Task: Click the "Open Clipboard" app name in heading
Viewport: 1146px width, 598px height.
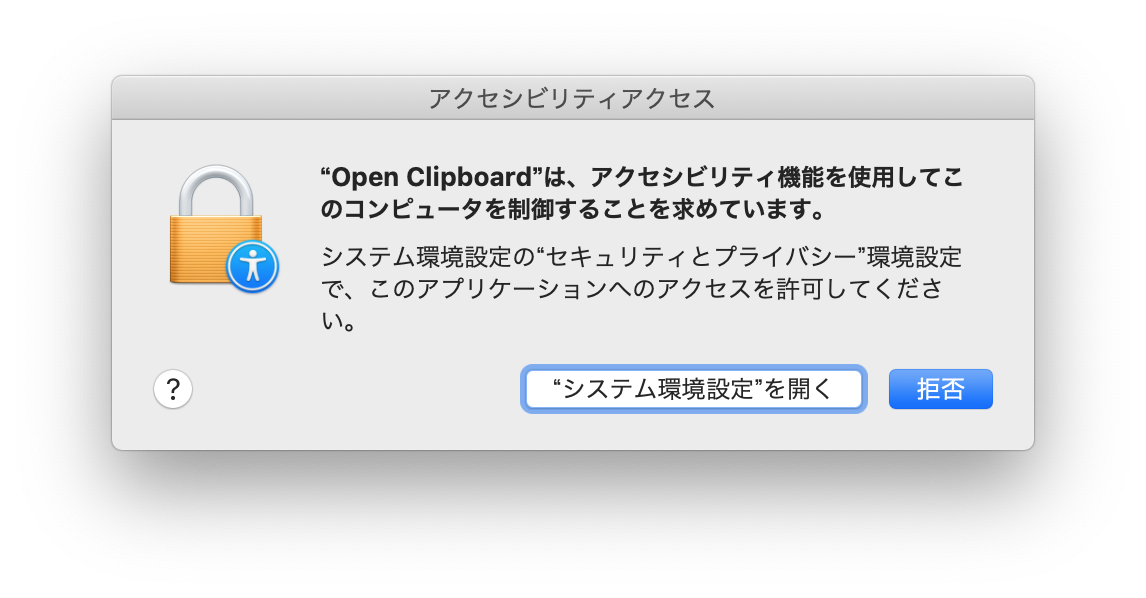Action: [x=430, y=177]
